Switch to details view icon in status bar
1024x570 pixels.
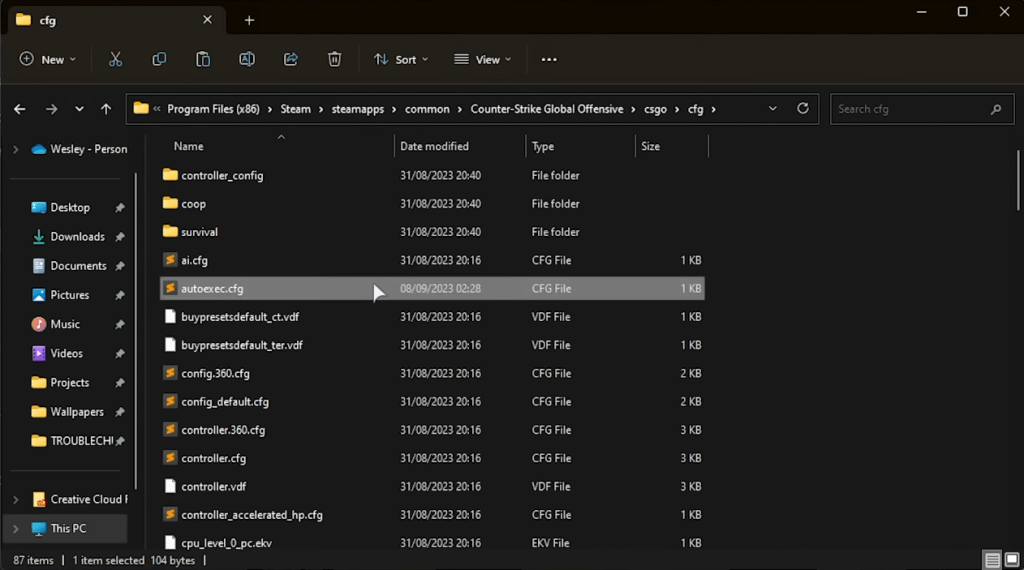click(992, 560)
